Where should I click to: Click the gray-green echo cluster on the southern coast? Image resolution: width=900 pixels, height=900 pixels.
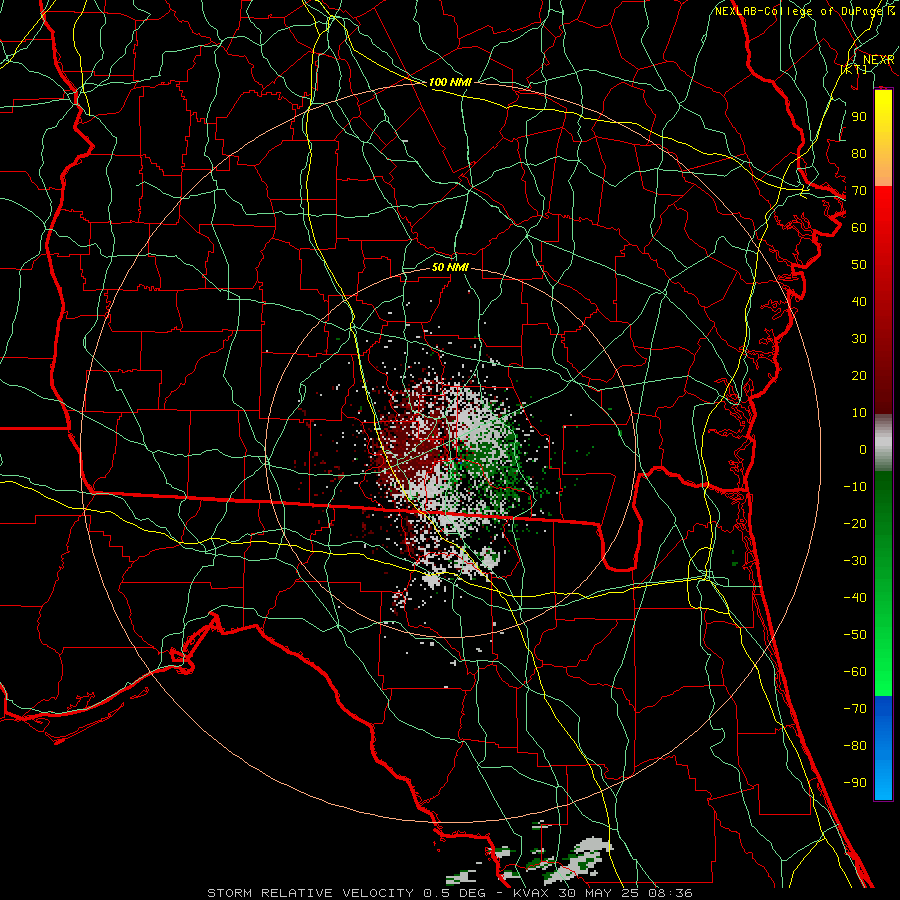pos(529,862)
